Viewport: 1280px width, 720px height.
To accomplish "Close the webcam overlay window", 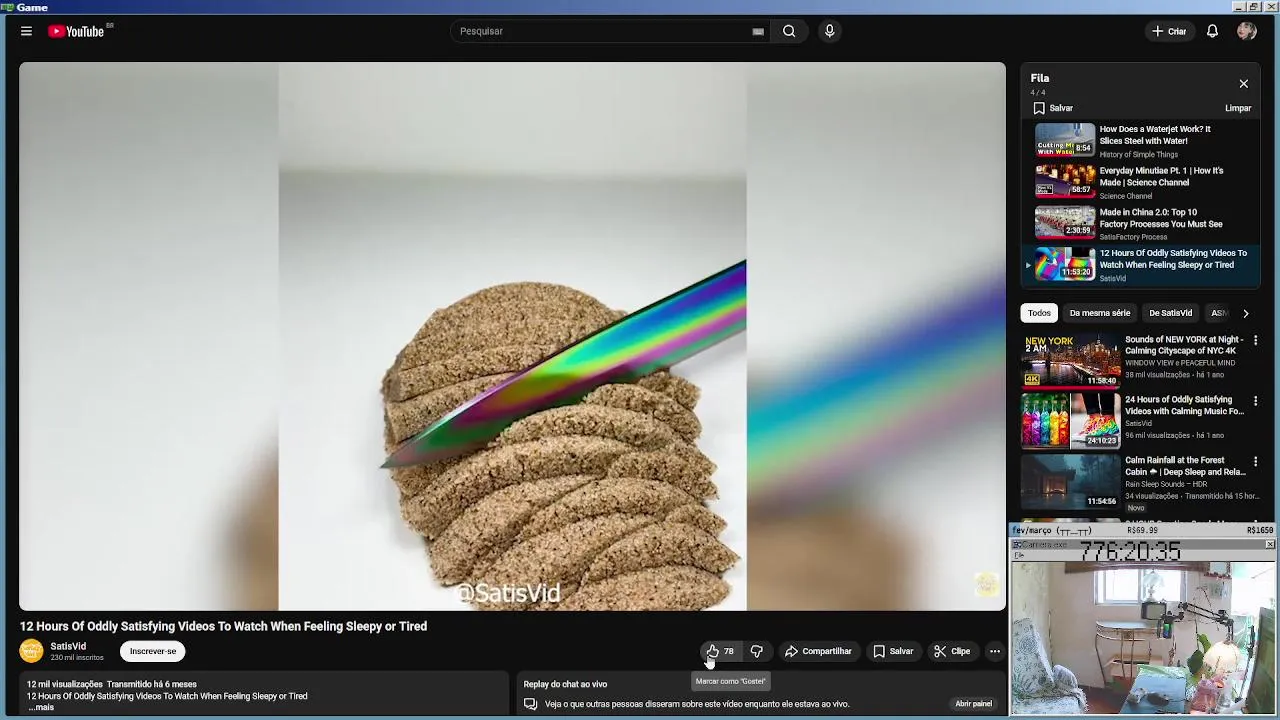I will coord(1270,544).
